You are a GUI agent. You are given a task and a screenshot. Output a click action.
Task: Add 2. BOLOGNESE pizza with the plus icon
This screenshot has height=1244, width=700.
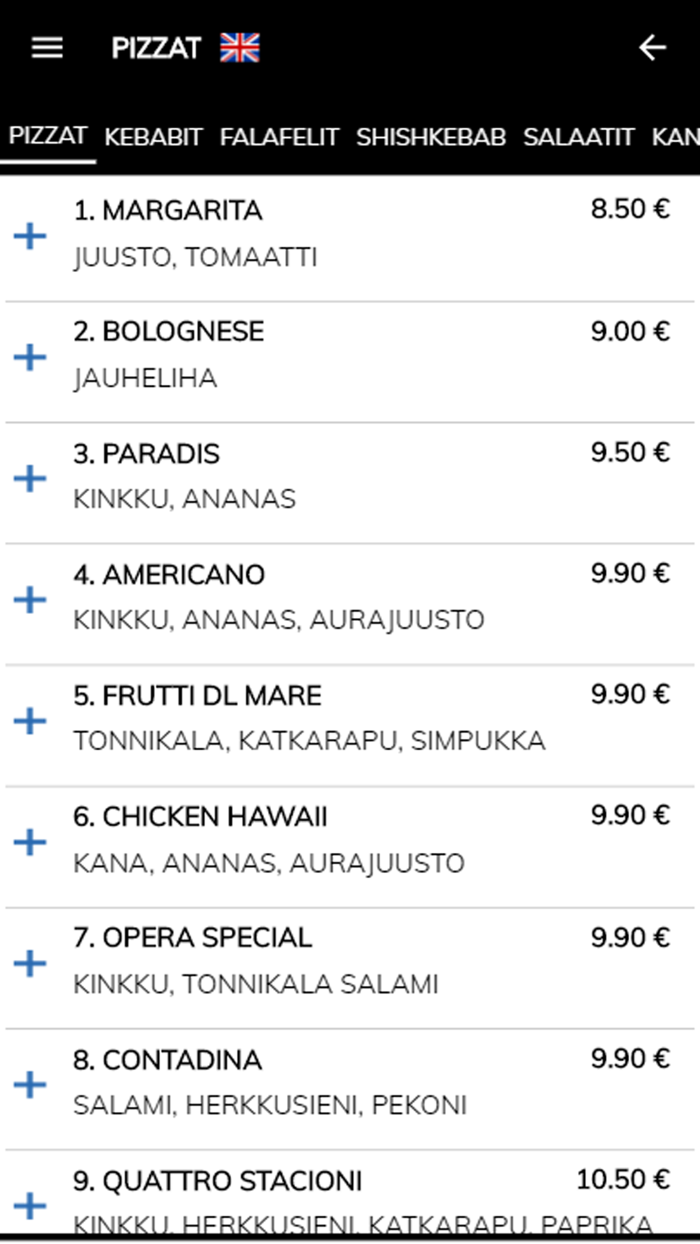[x=30, y=358]
